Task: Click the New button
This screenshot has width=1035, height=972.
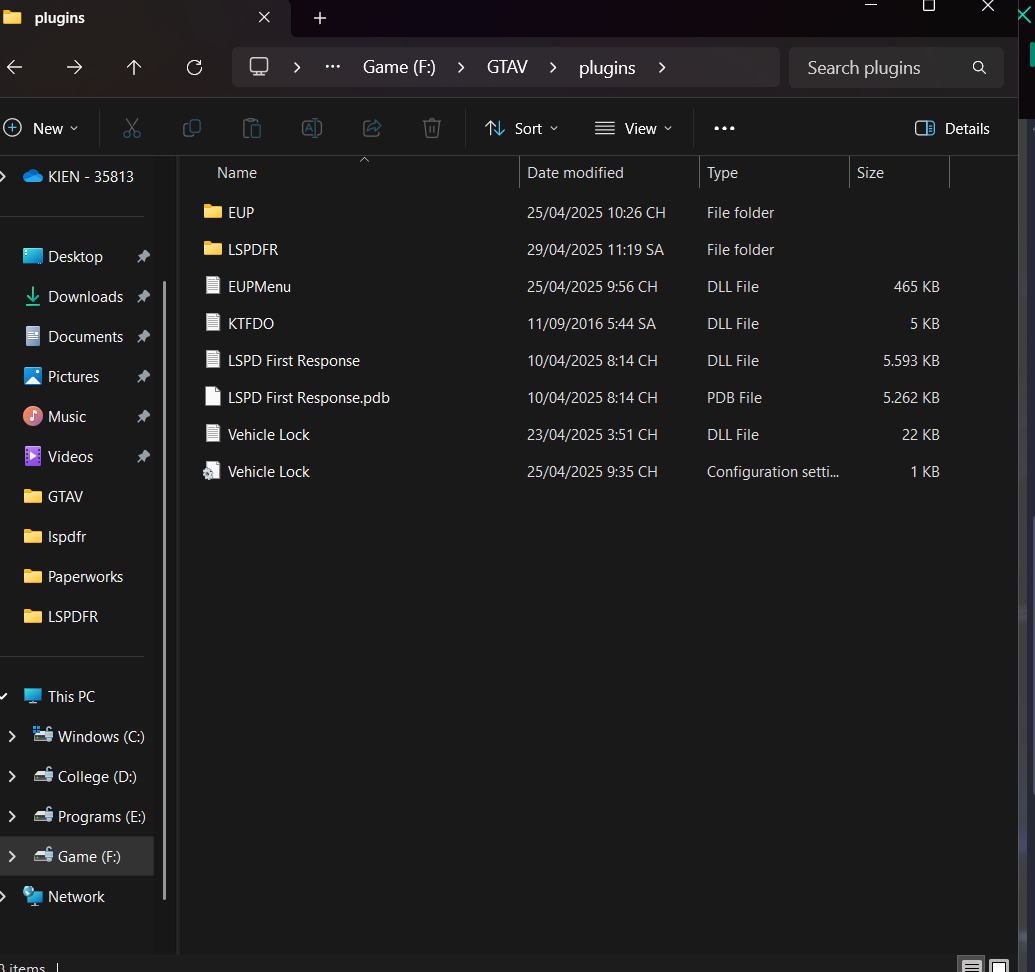Action: tap(40, 128)
